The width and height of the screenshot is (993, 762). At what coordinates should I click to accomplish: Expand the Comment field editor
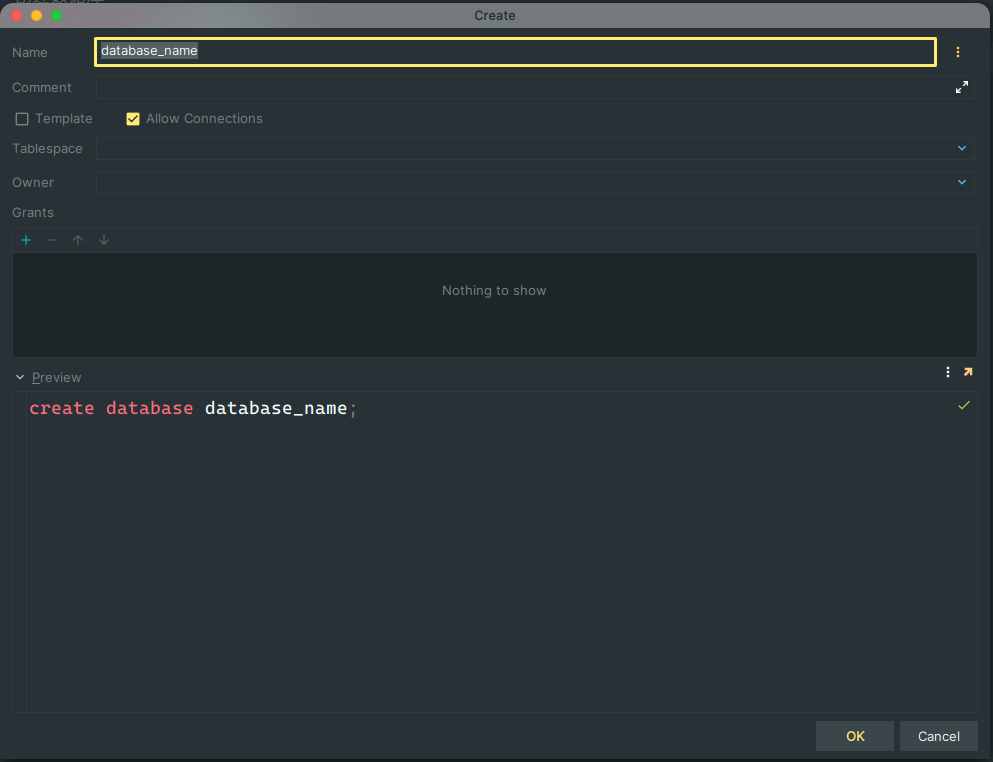coord(962,88)
